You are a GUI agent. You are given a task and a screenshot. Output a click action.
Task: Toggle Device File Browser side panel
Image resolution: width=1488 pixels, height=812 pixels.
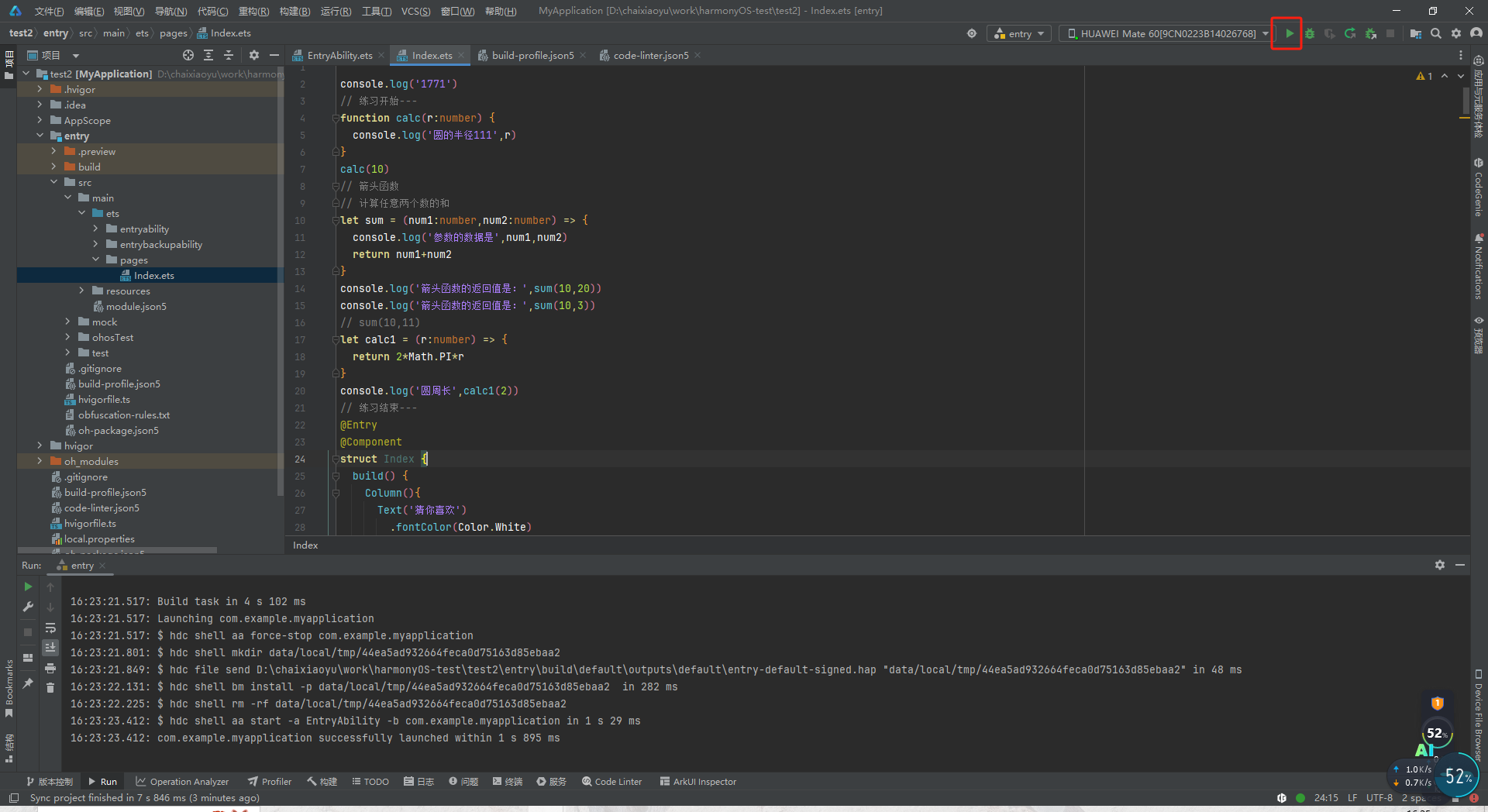[x=1479, y=715]
